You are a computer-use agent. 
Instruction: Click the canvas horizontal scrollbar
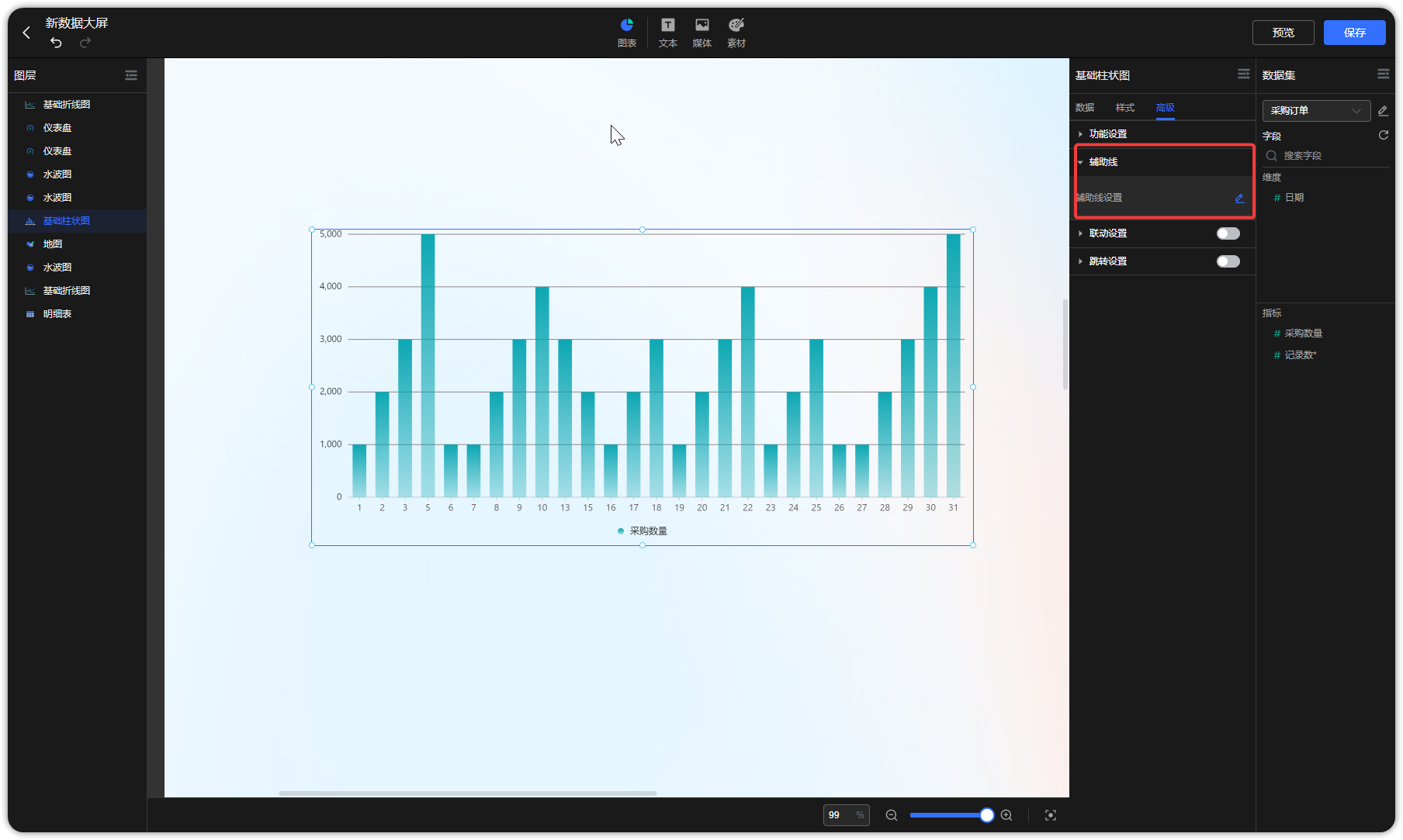[467, 793]
